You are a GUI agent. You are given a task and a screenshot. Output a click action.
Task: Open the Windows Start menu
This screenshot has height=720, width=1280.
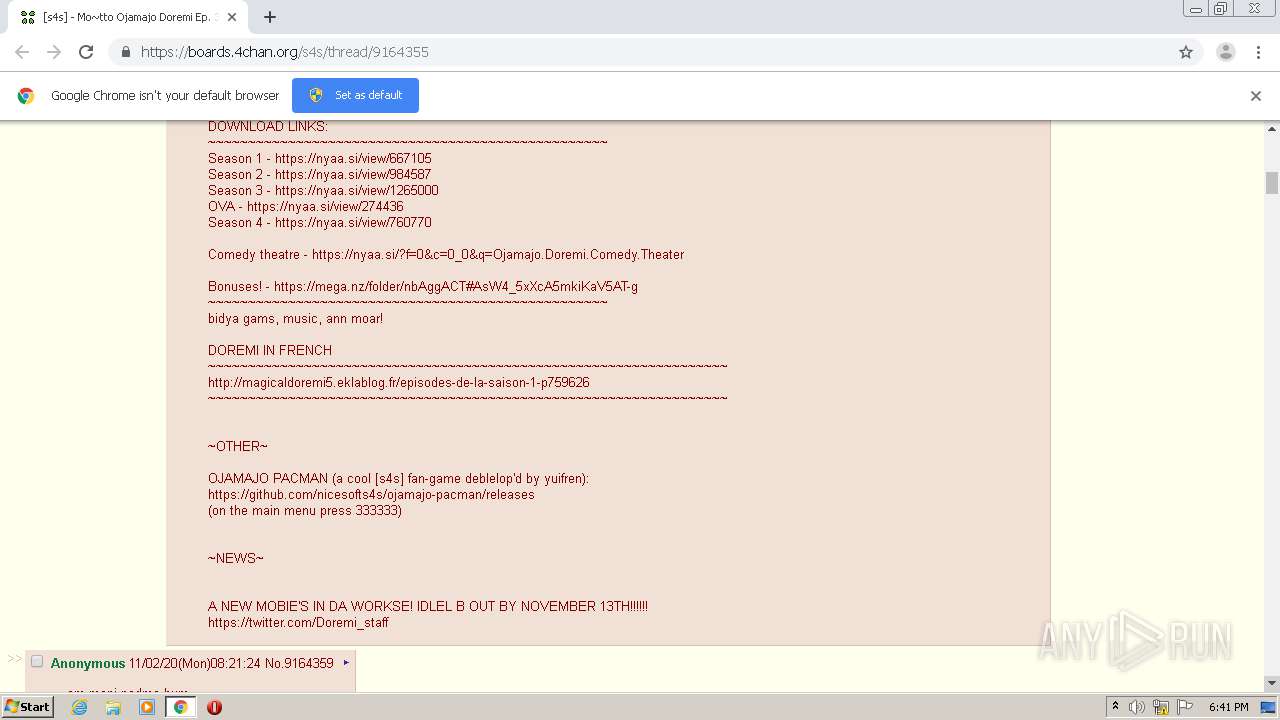(27, 706)
